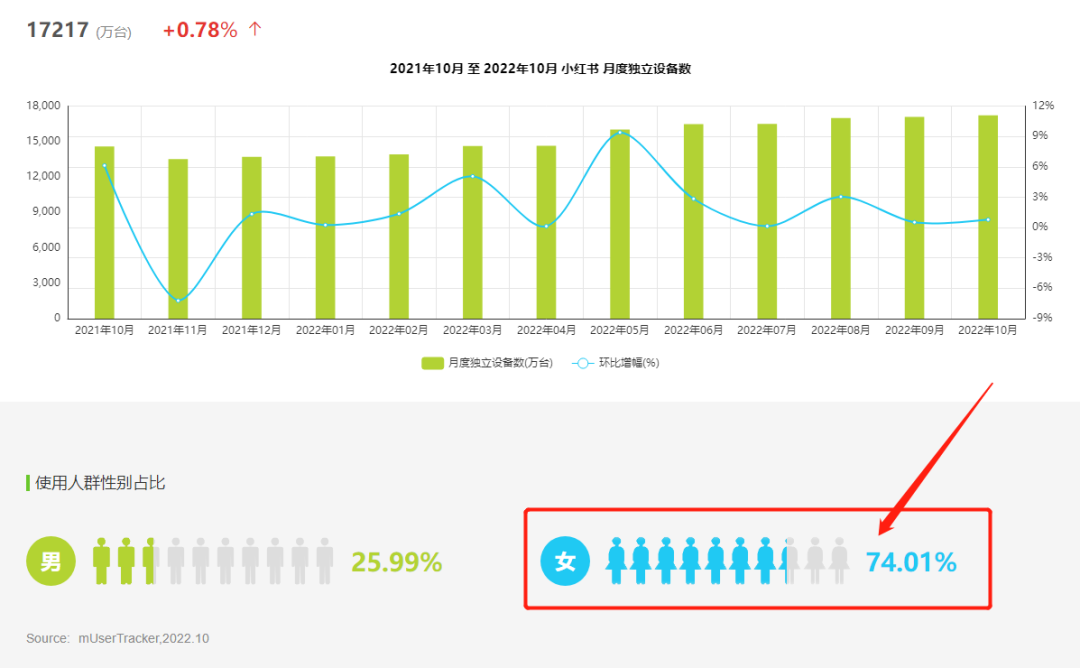Image resolution: width=1080 pixels, height=668 pixels.
Task: Click the 74.01% female percentage
Action: pyautogui.click(x=911, y=562)
